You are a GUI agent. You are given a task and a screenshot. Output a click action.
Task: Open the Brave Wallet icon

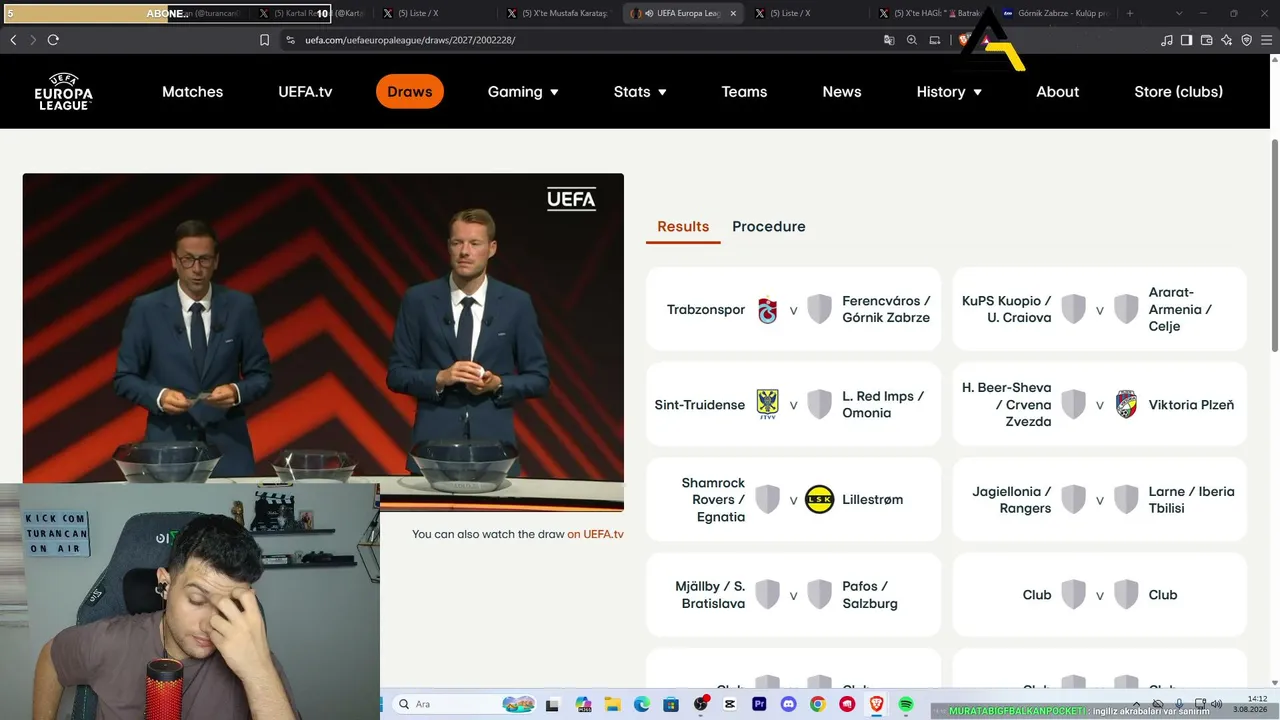coord(1206,40)
